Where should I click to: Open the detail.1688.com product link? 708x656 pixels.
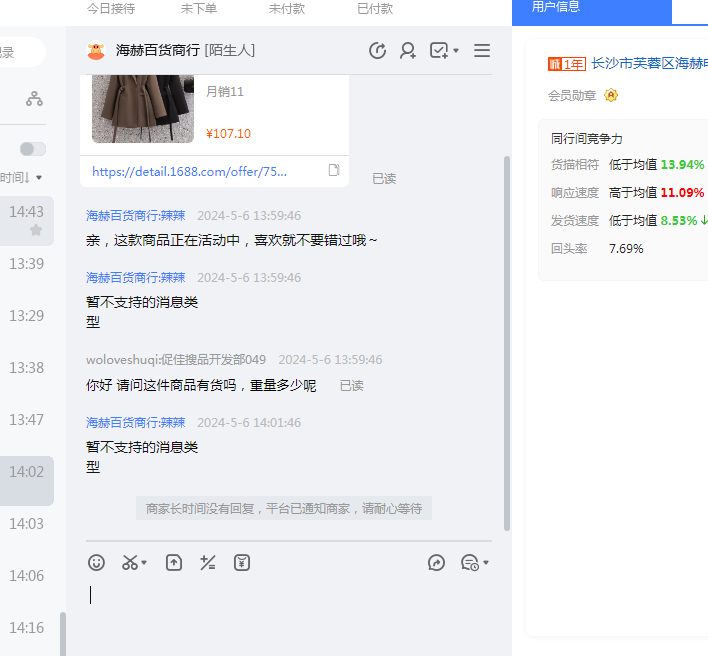(189, 171)
